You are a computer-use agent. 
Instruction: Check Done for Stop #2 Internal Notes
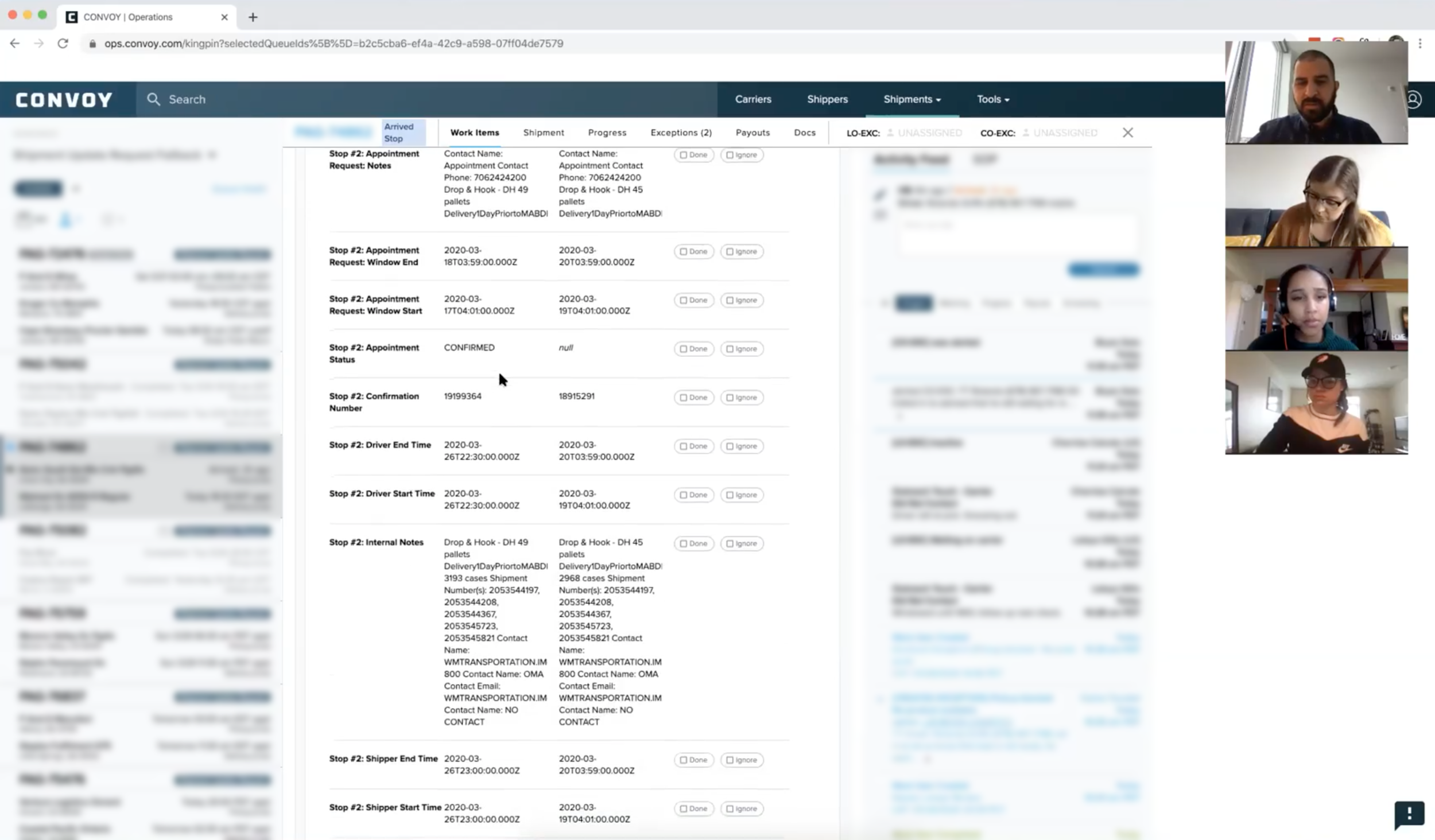coord(693,543)
